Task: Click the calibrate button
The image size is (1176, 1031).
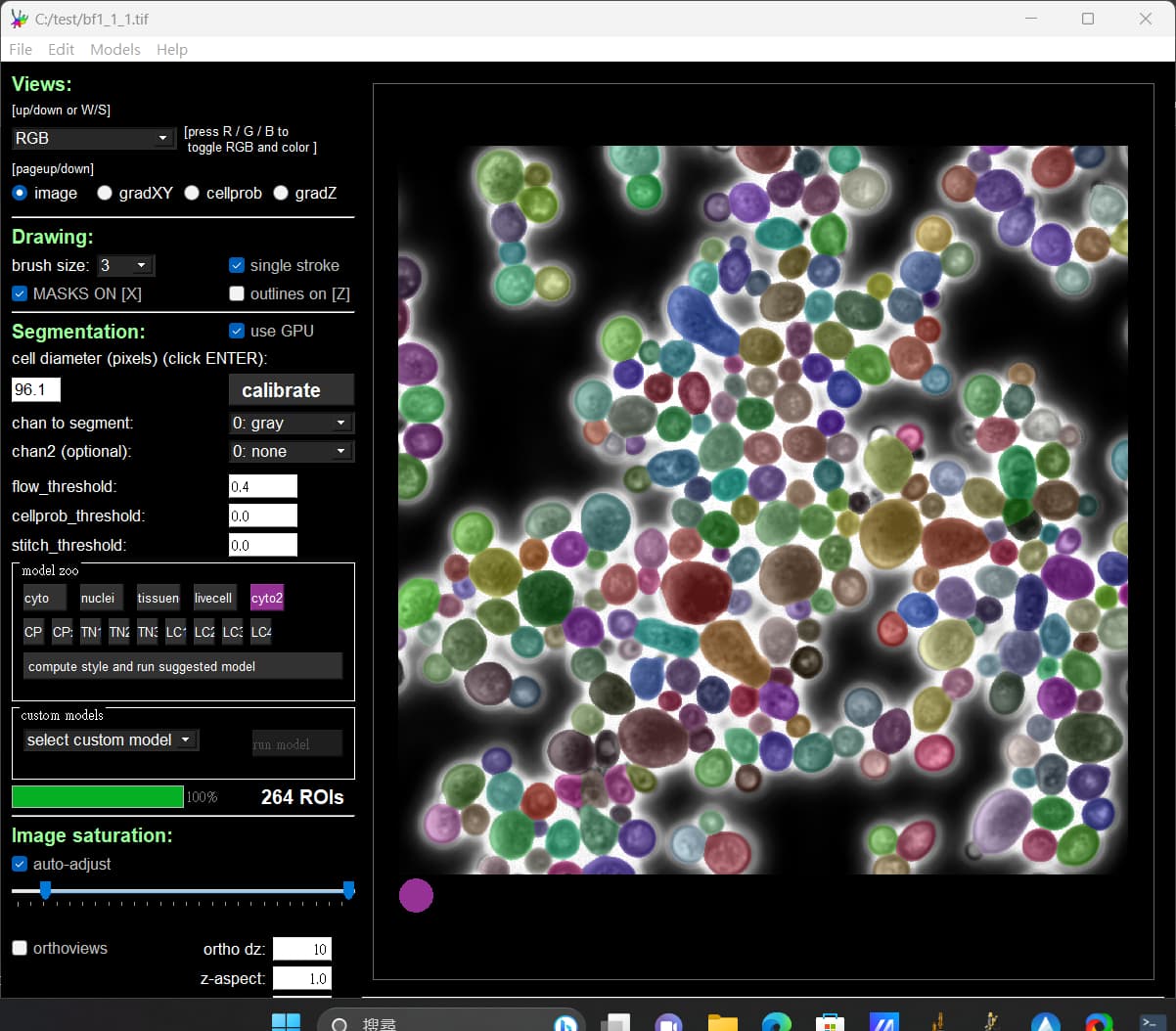Action: (291, 389)
